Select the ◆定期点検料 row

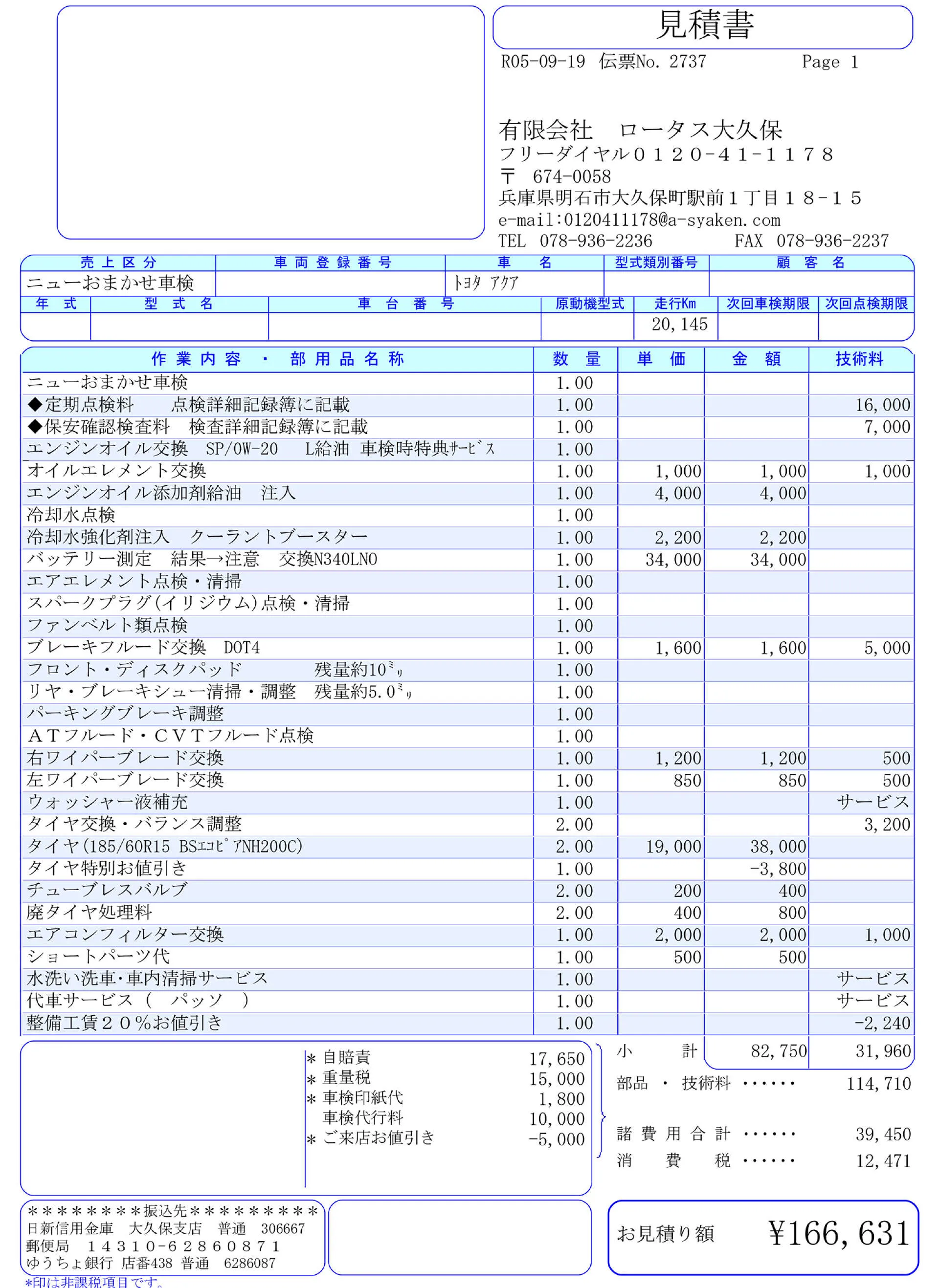pyautogui.click(x=467, y=405)
